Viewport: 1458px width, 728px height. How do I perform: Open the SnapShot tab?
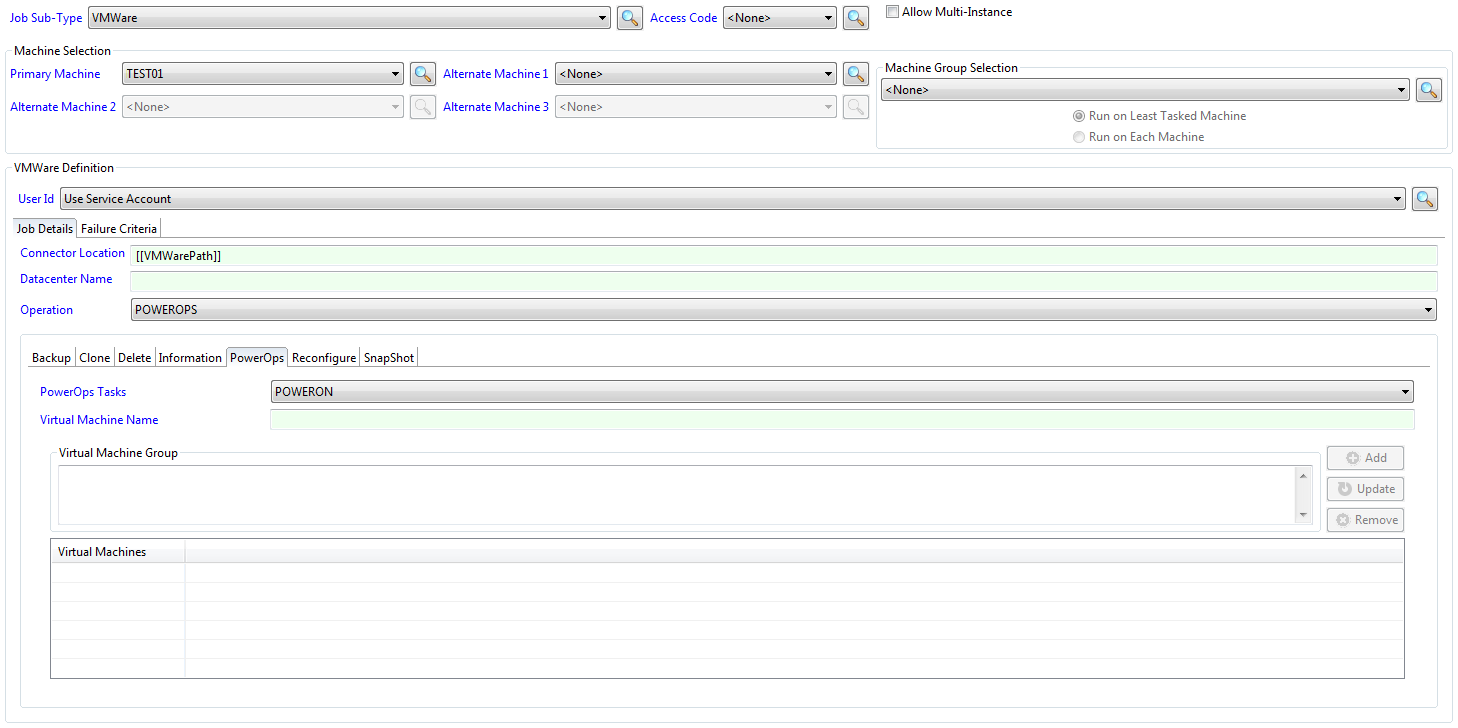coord(389,358)
